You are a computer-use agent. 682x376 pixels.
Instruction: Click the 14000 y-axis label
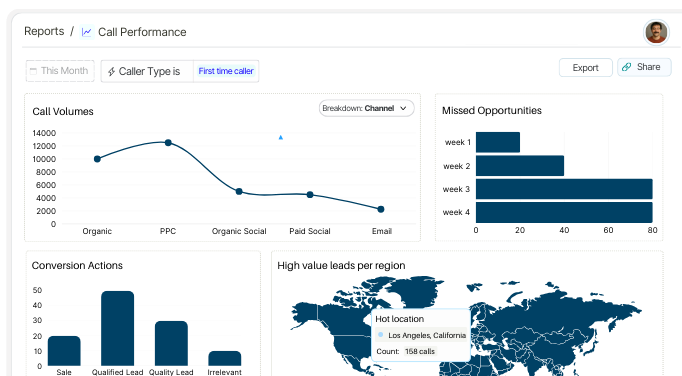pyautogui.click(x=44, y=133)
